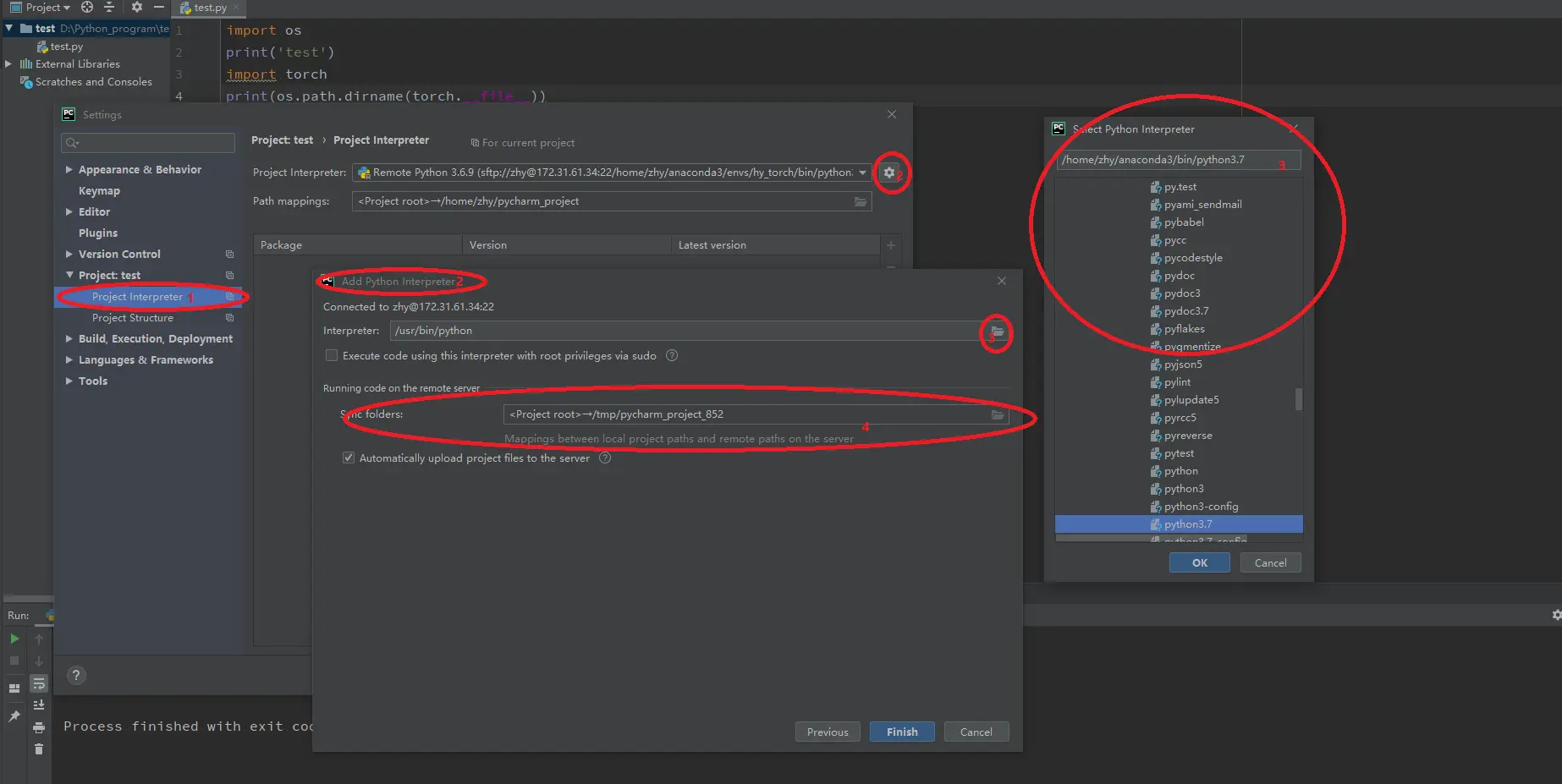Cancel the Add Python Interpreter dialog
This screenshot has height=784, width=1562.
point(976,732)
